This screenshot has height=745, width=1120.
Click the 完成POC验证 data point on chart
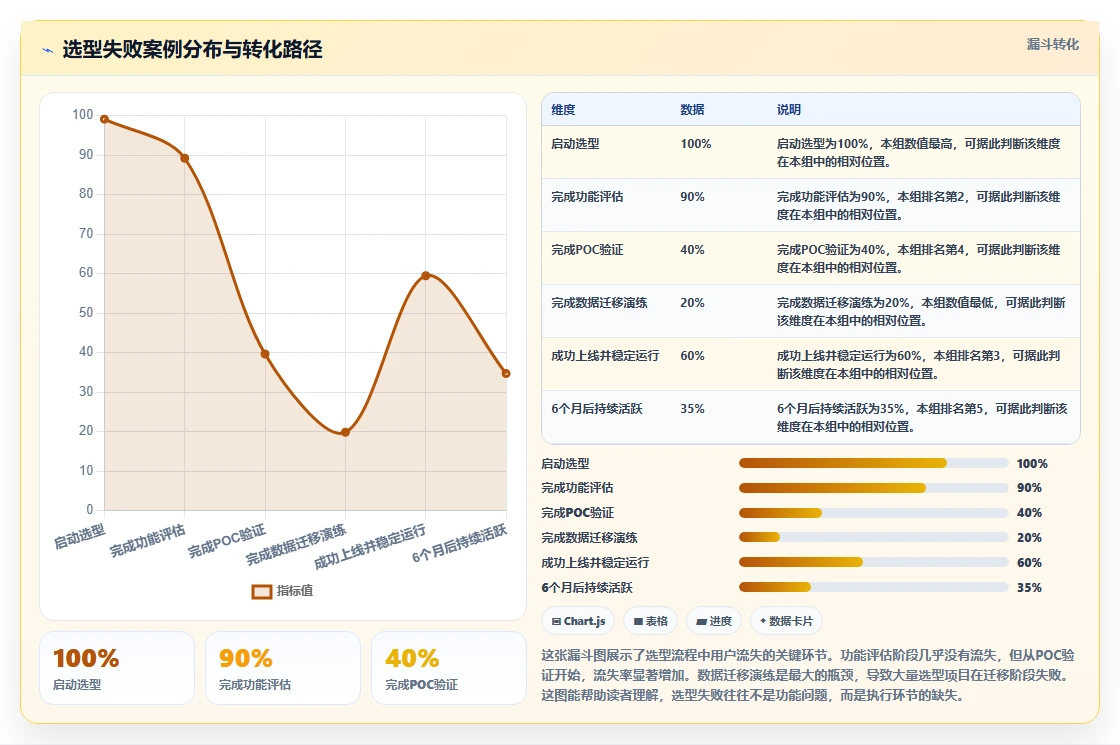tap(265, 354)
